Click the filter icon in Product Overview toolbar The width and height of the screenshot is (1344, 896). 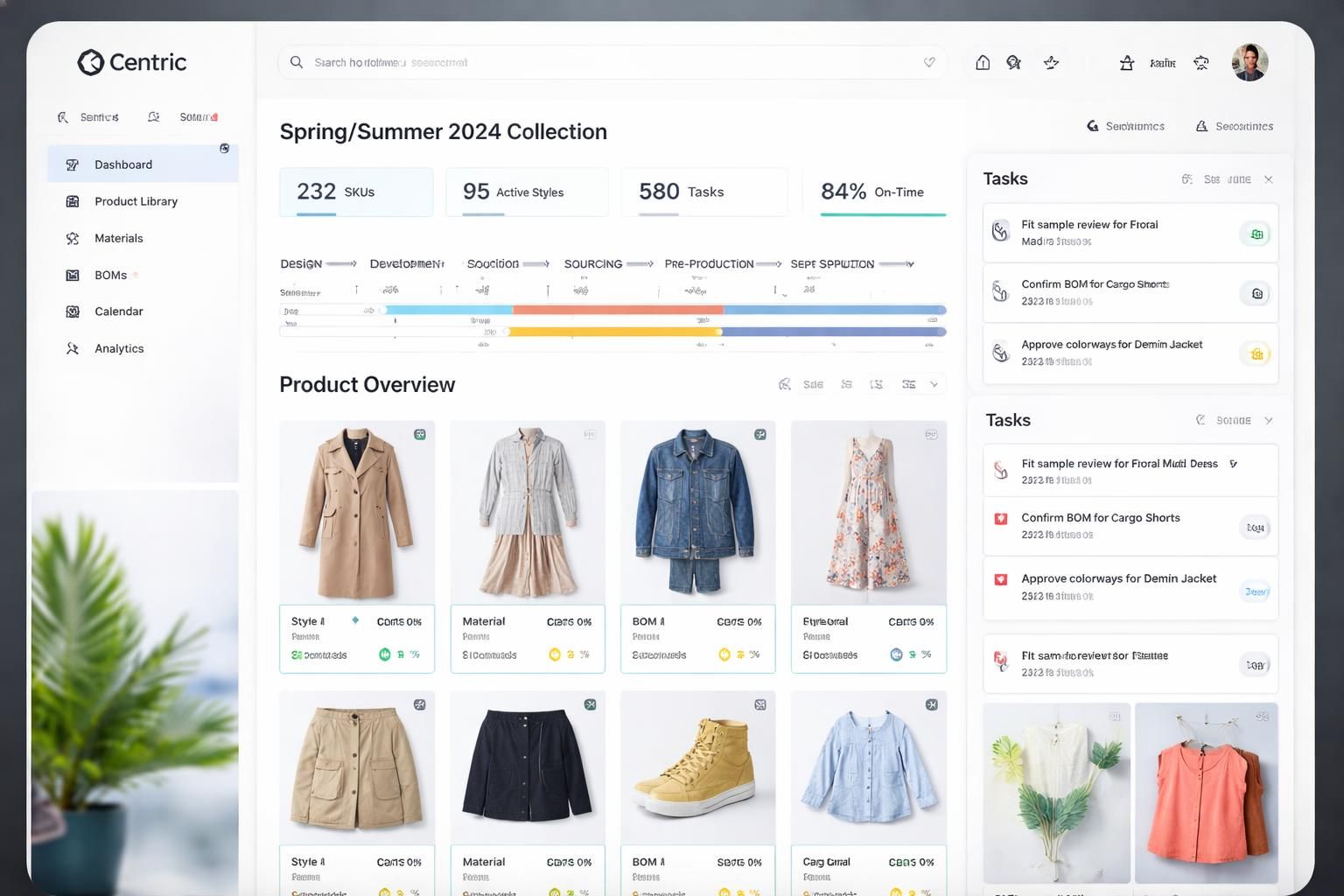click(785, 384)
